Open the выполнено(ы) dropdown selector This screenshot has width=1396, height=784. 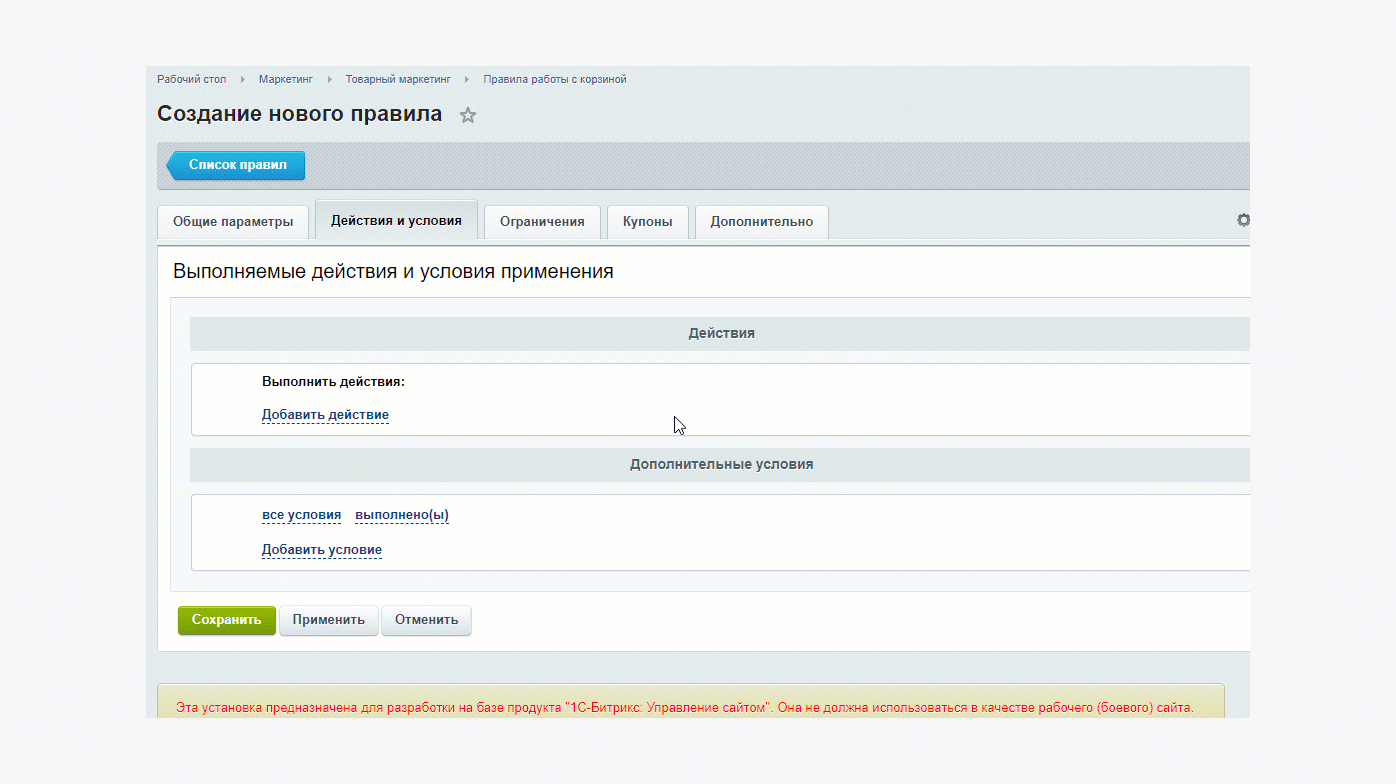401,515
